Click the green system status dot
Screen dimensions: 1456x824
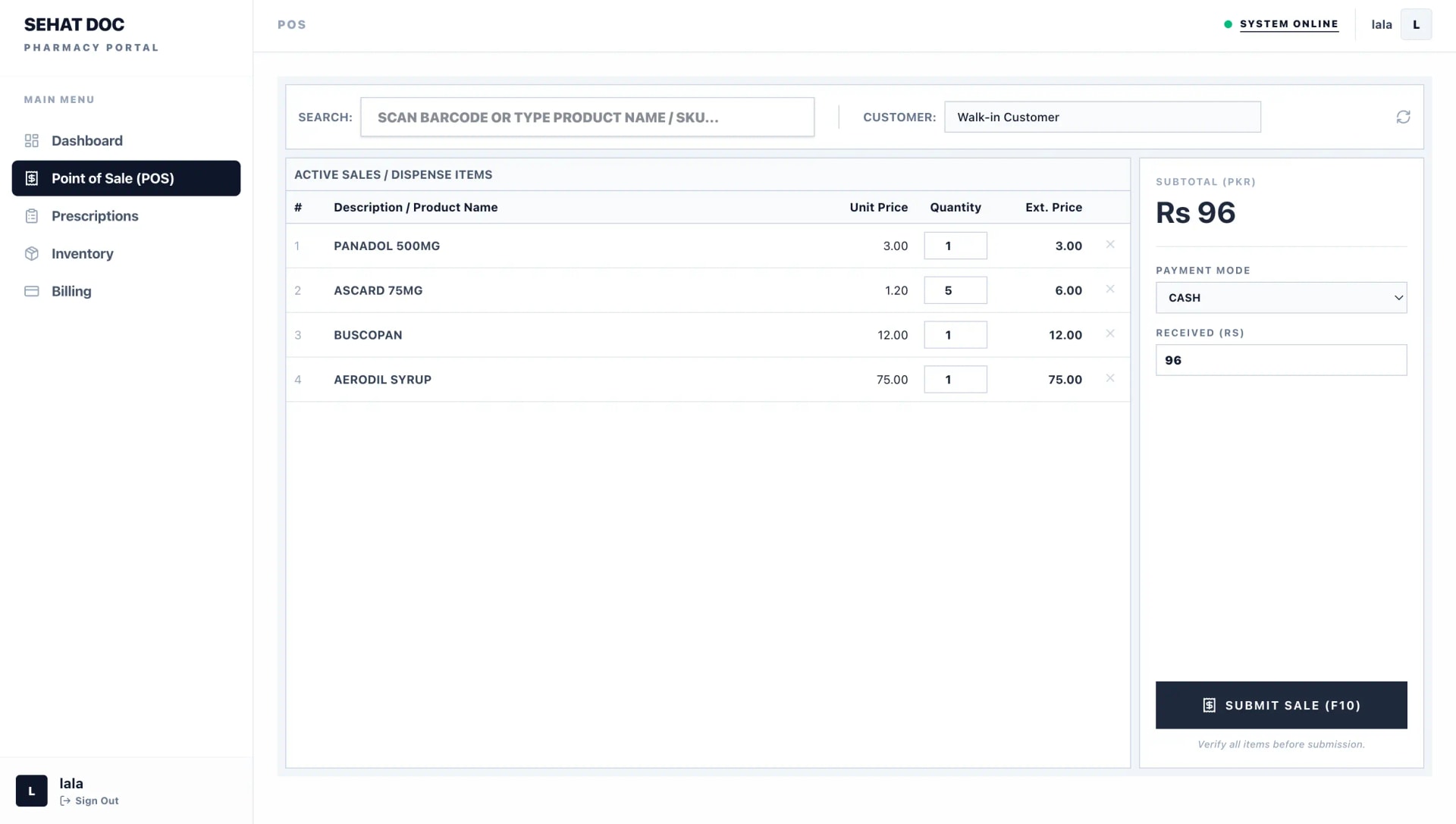coord(1228,24)
